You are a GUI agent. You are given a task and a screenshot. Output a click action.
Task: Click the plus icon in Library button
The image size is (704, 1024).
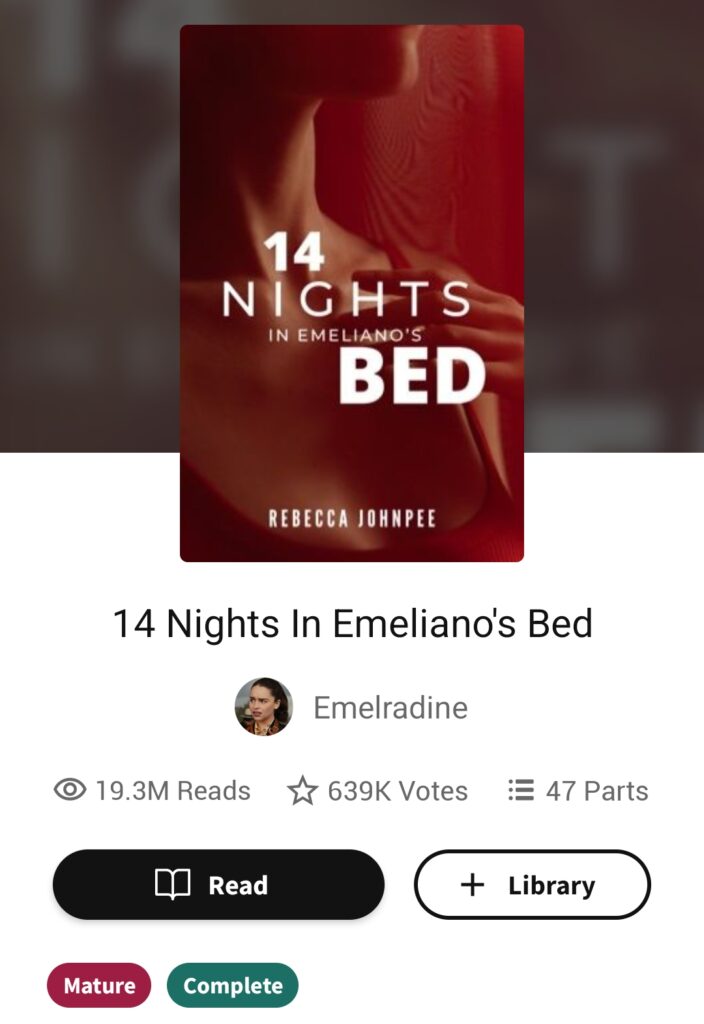[x=472, y=885]
